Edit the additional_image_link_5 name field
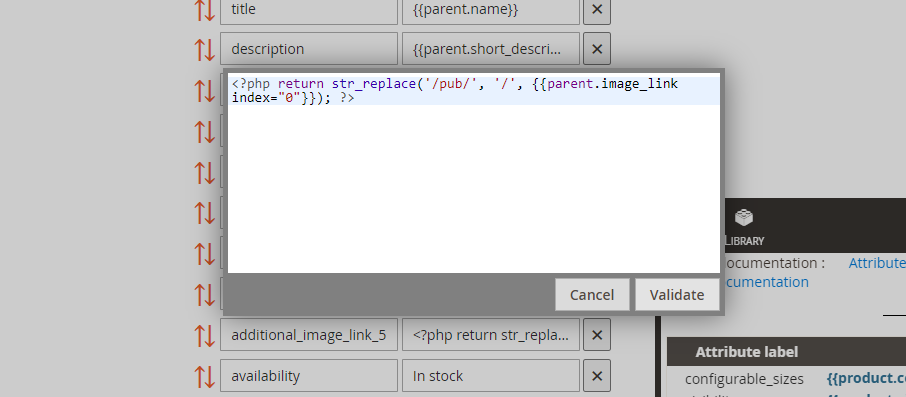 pyautogui.click(x=309, y=335)
